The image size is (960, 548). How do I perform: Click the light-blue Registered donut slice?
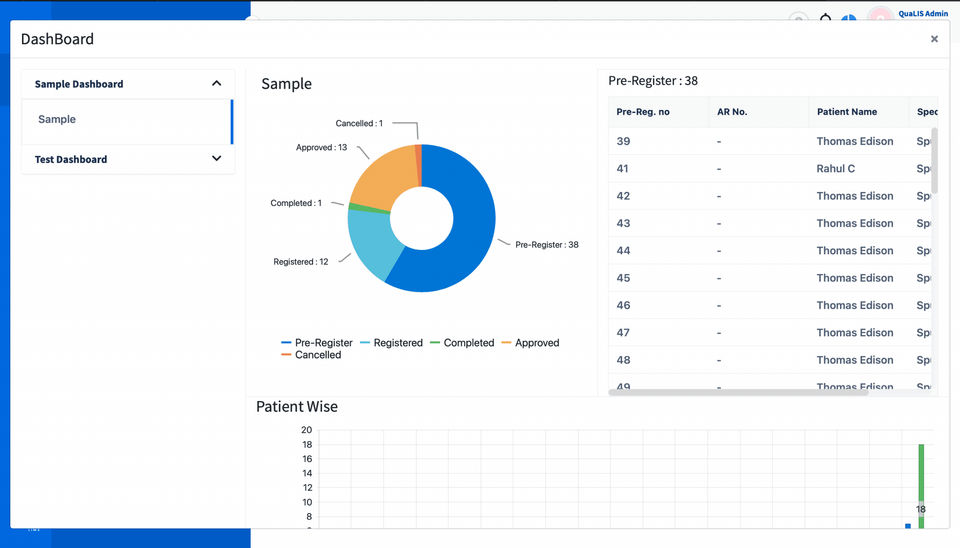372,242
